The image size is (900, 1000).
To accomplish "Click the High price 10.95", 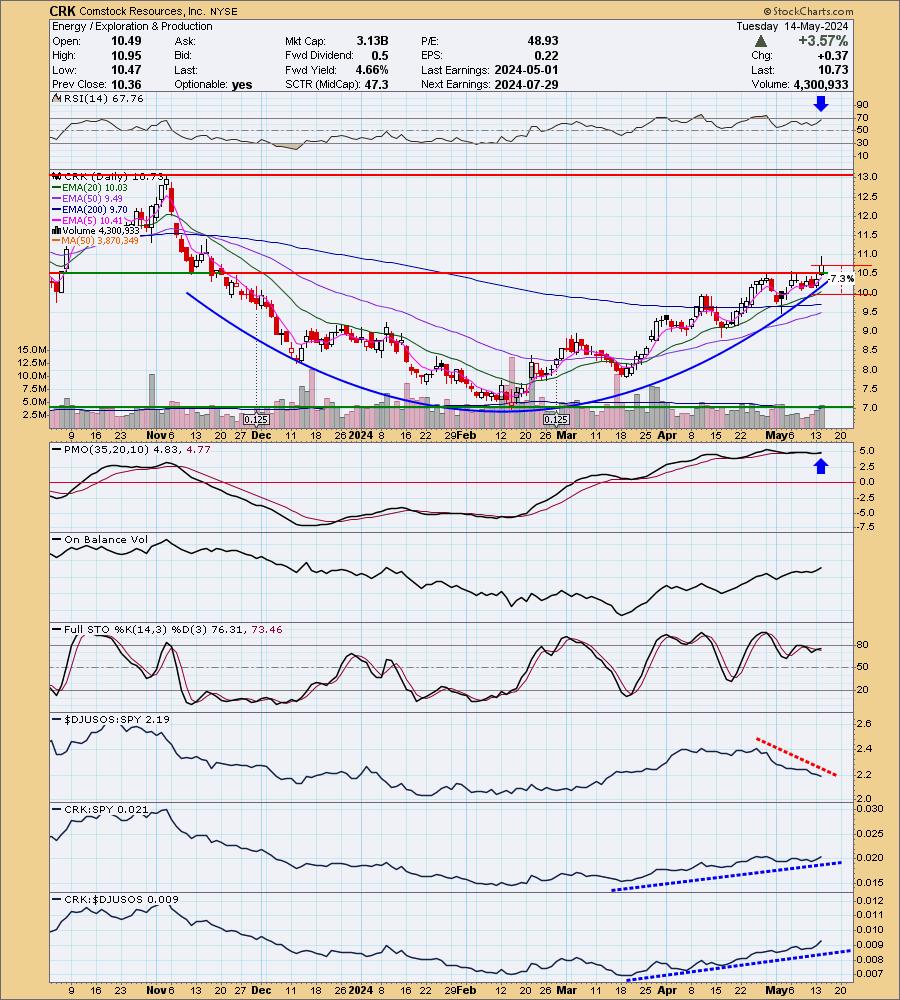I will click(126, 55).
